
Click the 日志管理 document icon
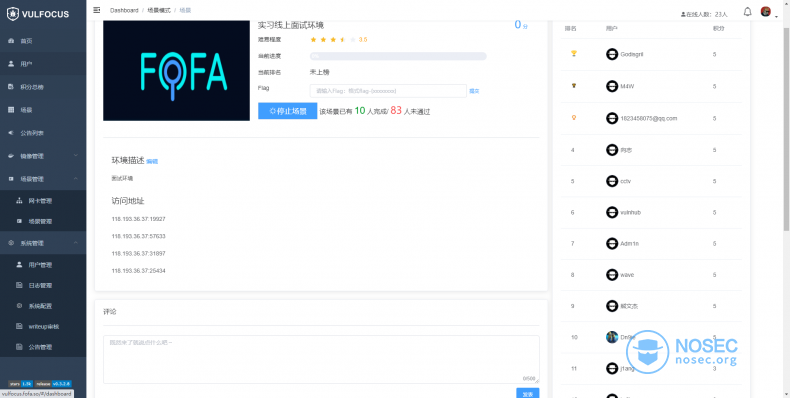point(20,285)
